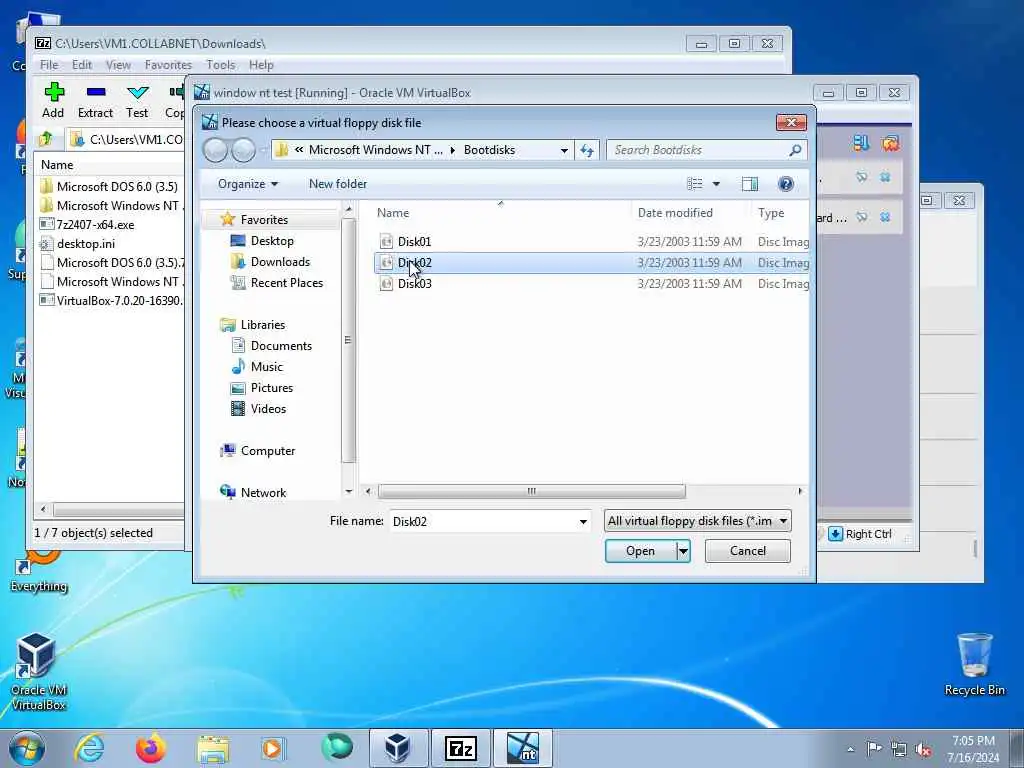Open the Pictures library
The image size is (1024, 768).
coord(272,387)
